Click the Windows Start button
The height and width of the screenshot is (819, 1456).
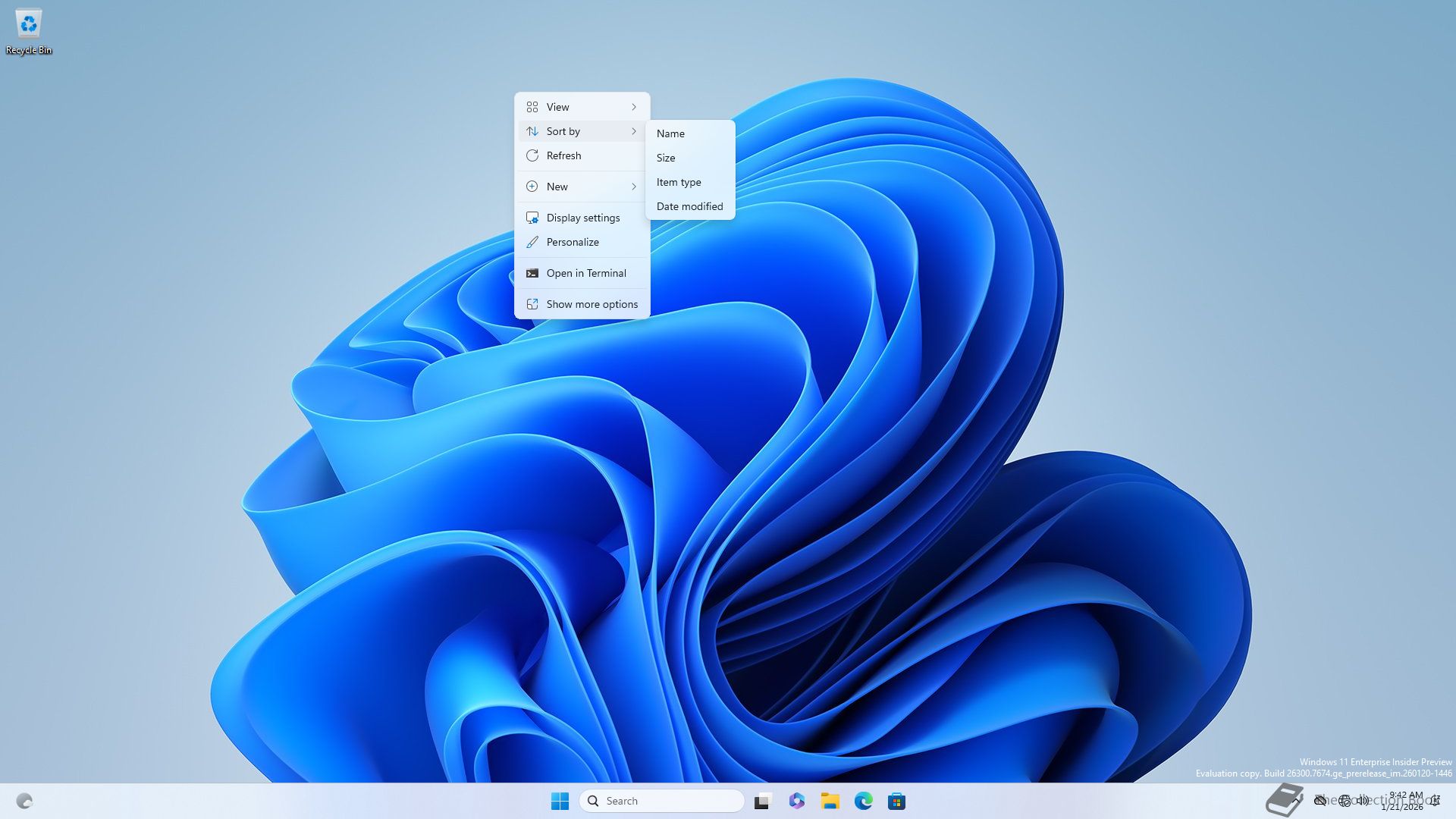[x=560, y=801]
